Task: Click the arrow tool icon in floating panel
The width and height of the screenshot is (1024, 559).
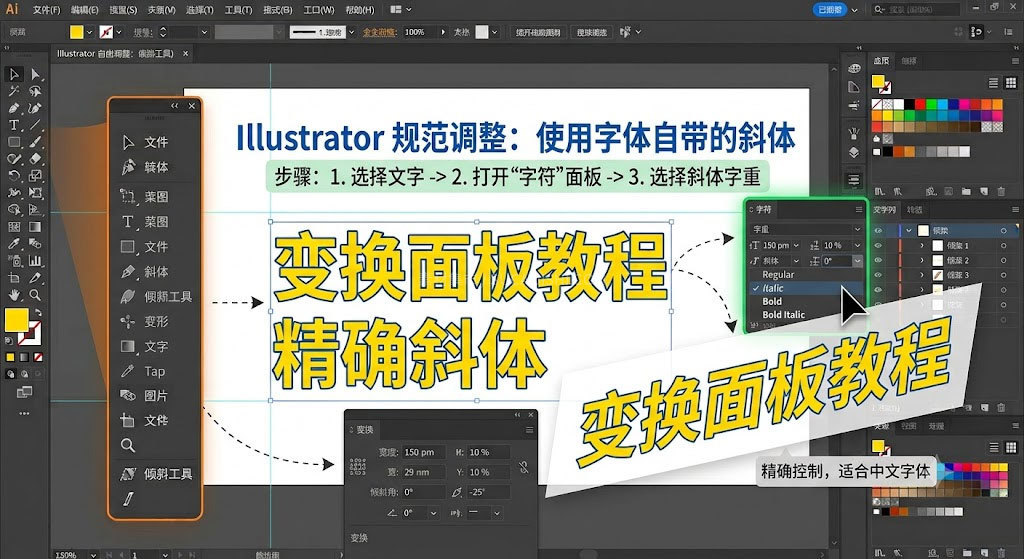Action: (128, 142)
